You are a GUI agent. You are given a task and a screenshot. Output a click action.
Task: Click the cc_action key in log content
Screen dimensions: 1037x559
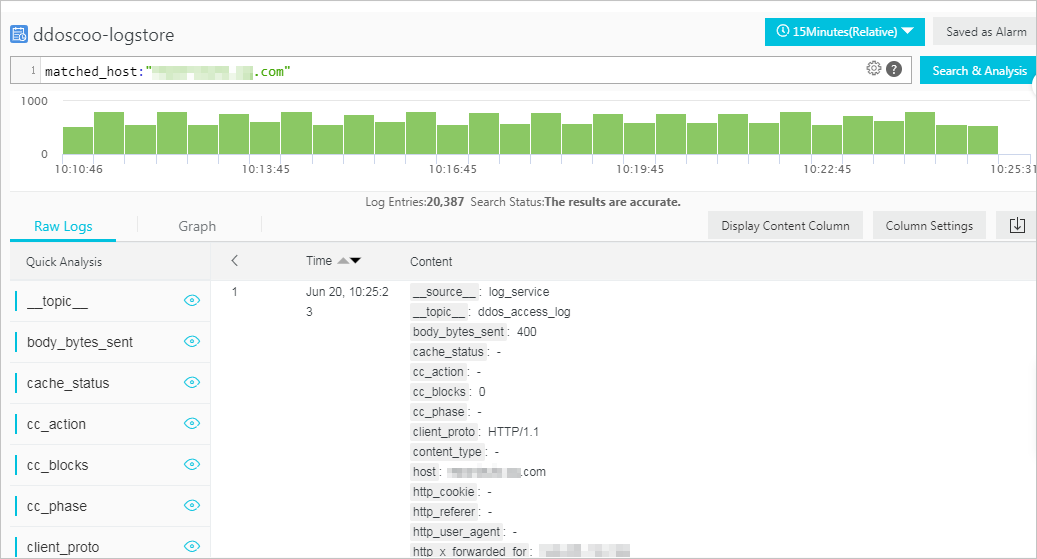click(438, 372)
